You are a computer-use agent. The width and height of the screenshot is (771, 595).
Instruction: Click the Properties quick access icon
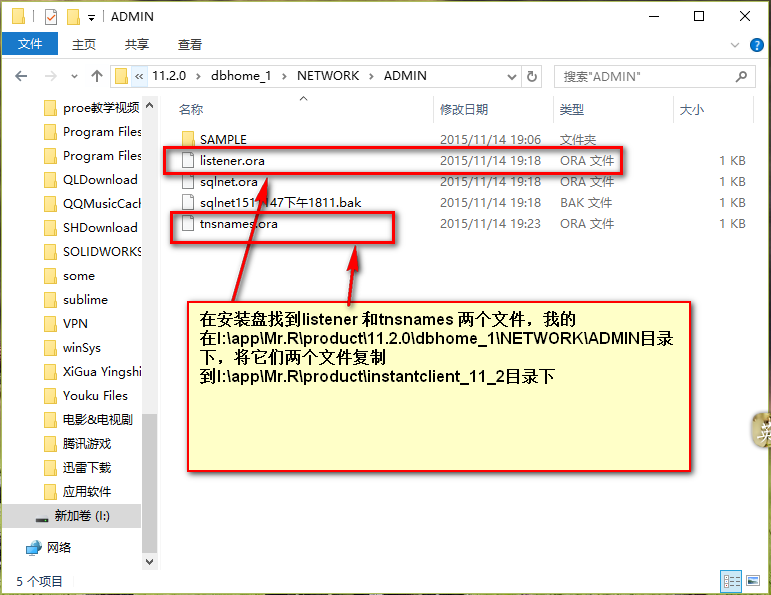click(x=51, y=17)
